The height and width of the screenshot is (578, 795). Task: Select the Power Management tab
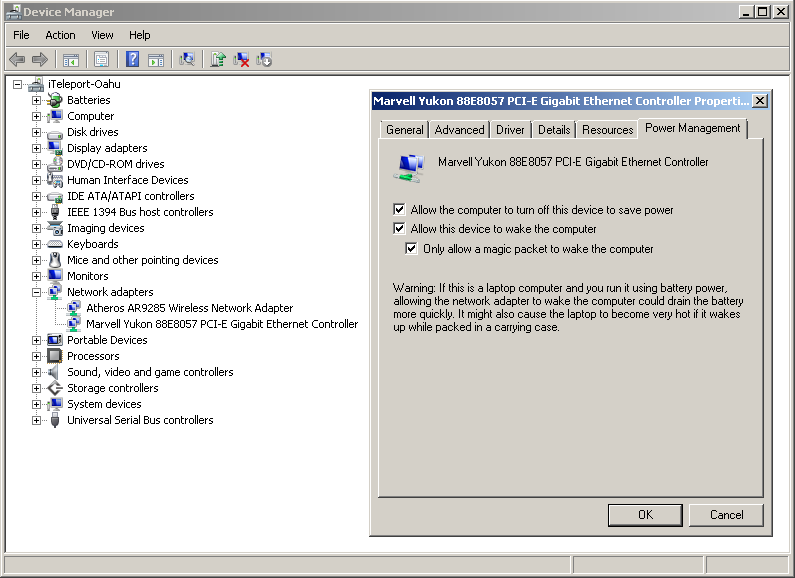[x=693, y=128]
